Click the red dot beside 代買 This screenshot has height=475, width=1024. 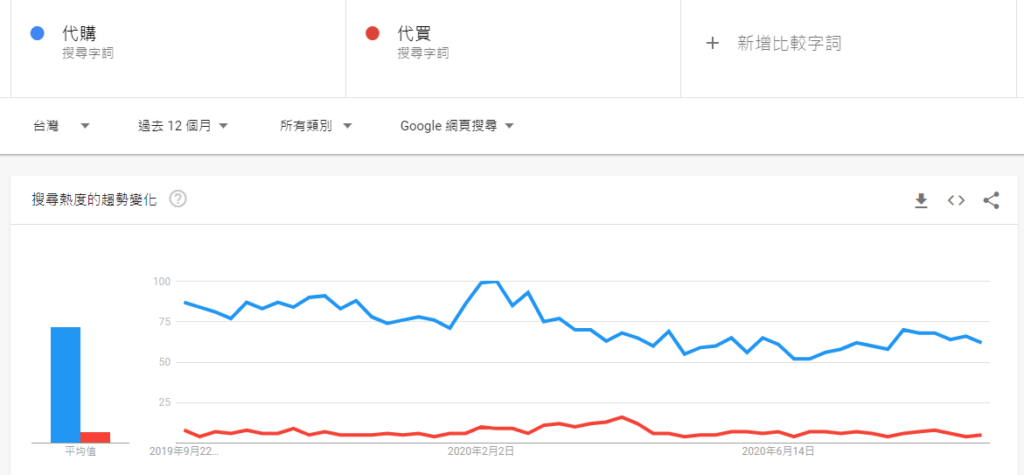click(x=372, y=34)
